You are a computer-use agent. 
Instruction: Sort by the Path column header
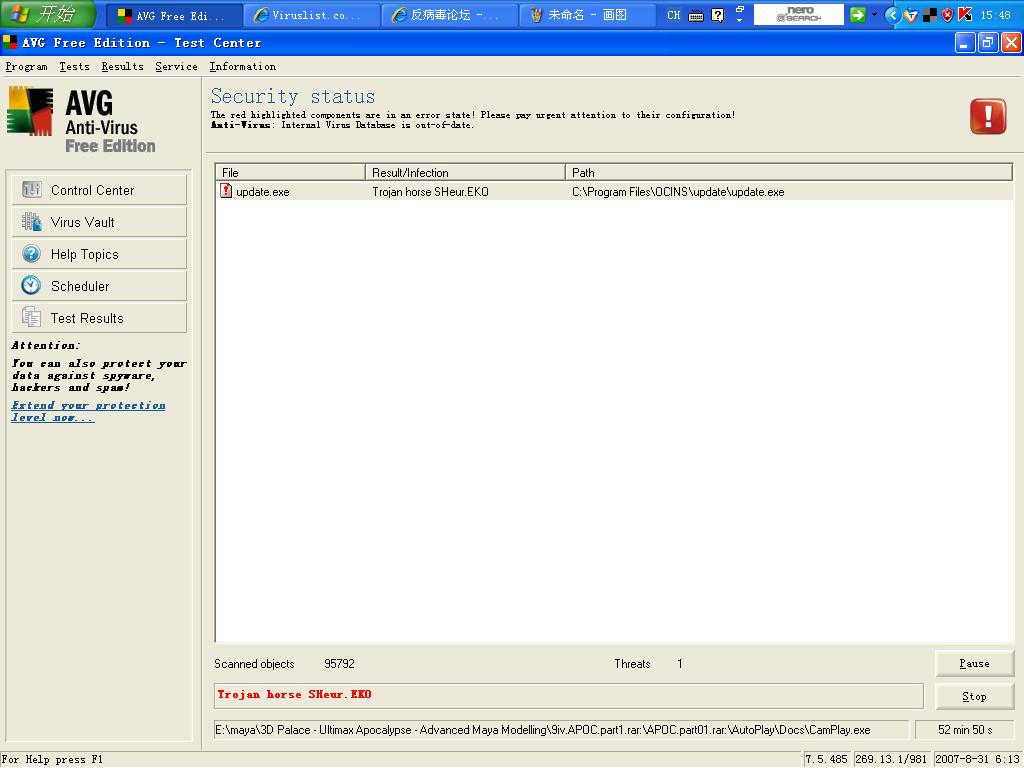click(x=789, y=172)
